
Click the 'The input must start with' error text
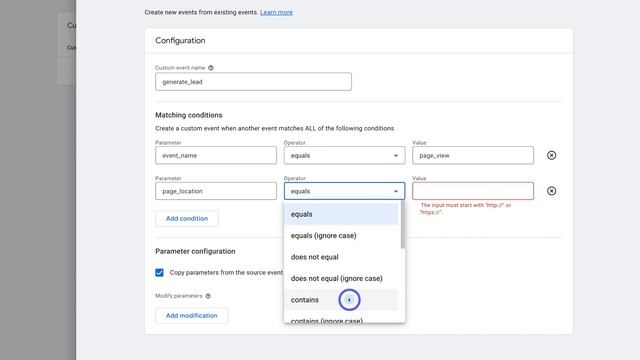465,209
